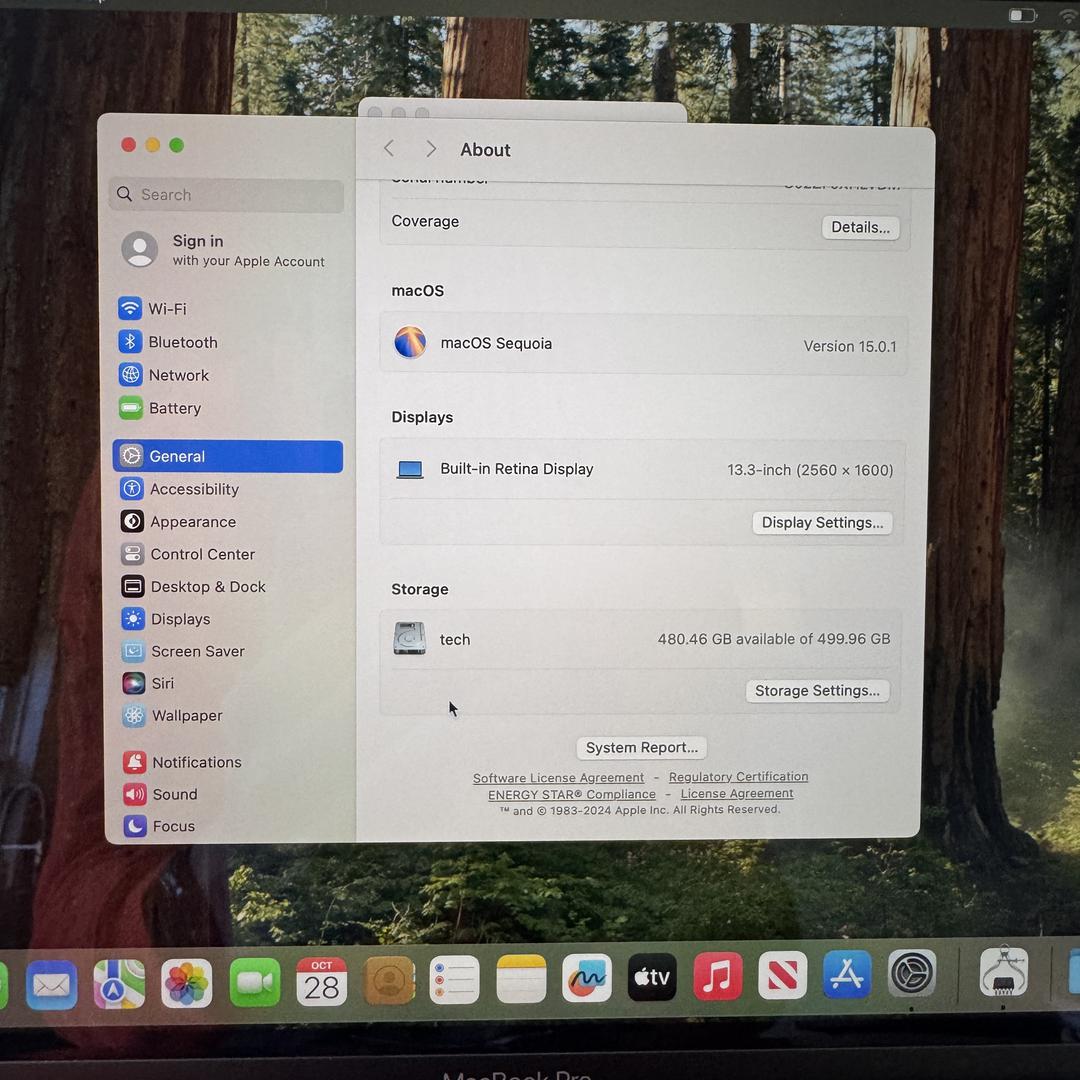Open App Store from the Dock

(847, 975)
